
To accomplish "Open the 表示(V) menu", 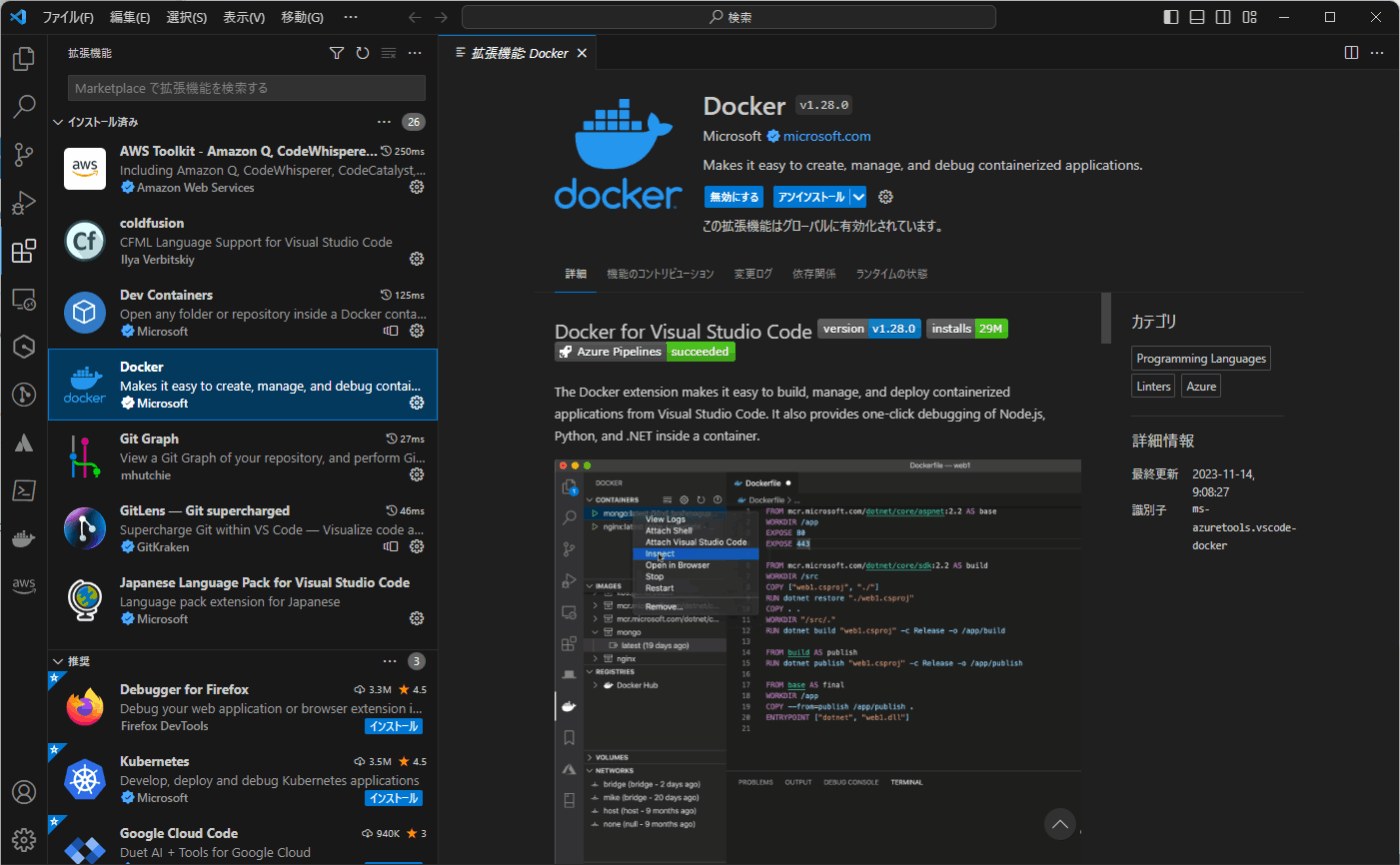I will pos(244,17).
